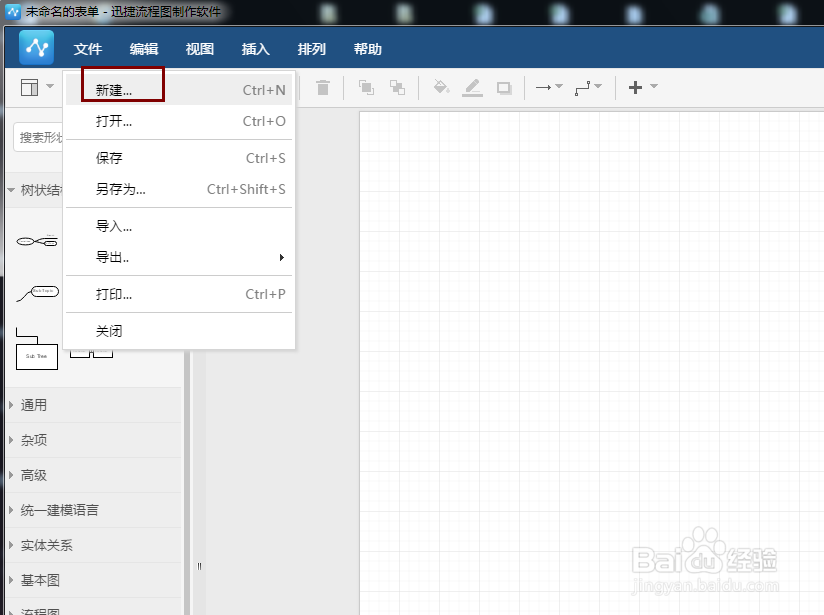The width and height of the screenshot is (824, 615).
Task: Expand the 基本图 shape category
Action: pos(94,580)
